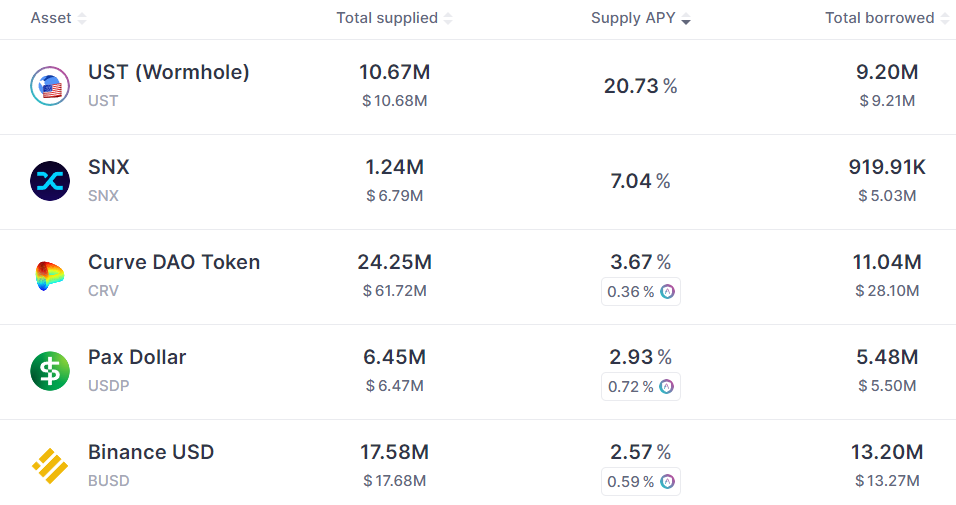Click the CRV ticker symbol
Viewport: 956px width, 505px height.
[103, 291]
